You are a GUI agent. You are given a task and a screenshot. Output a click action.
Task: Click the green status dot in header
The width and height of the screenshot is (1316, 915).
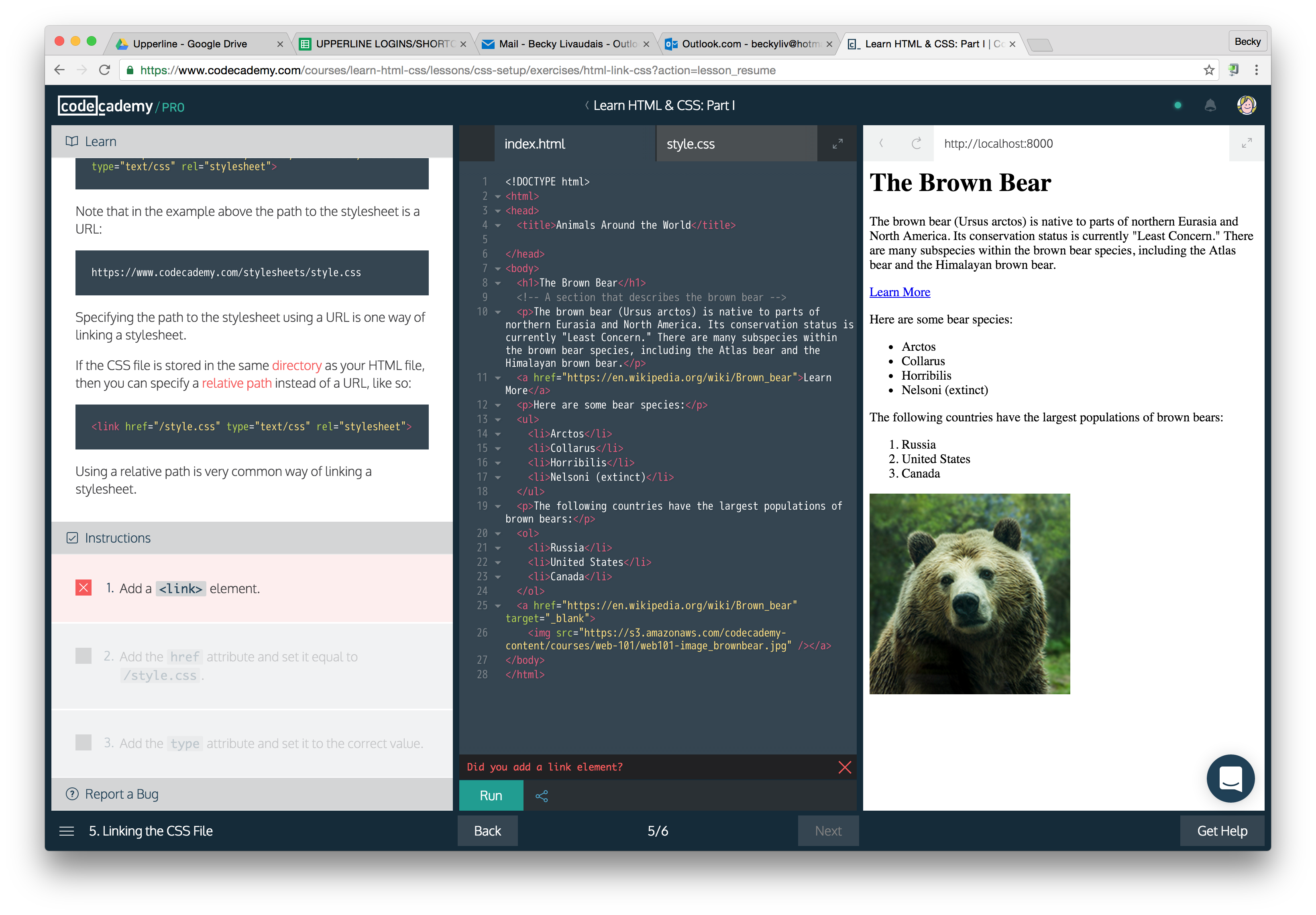(x=1178, y=106)
